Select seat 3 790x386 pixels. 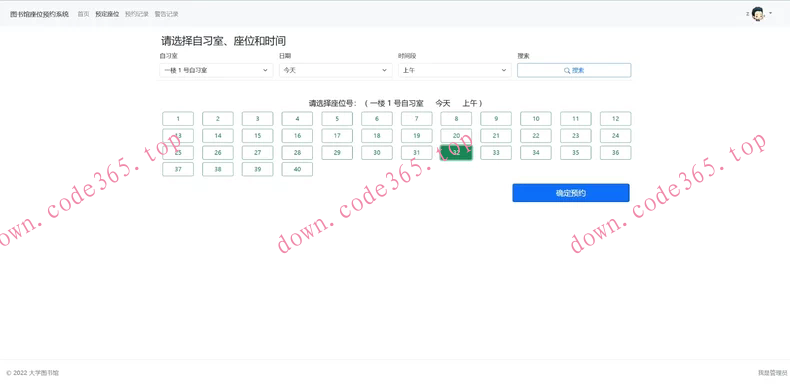click(257, 119)
